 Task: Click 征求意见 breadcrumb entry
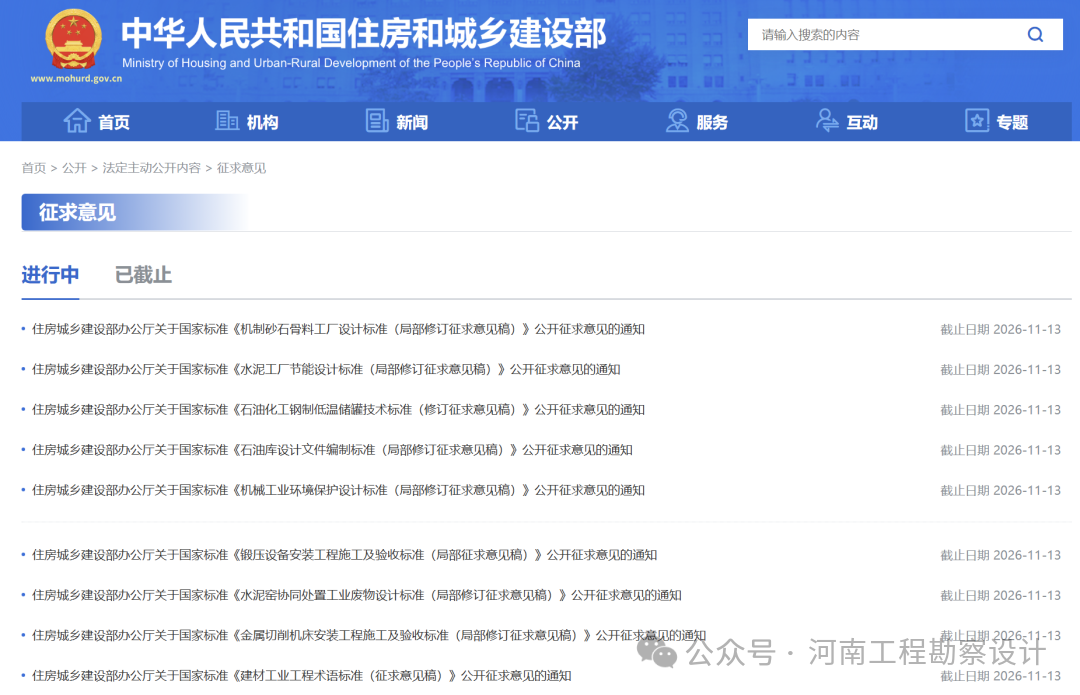pos(241,168)
